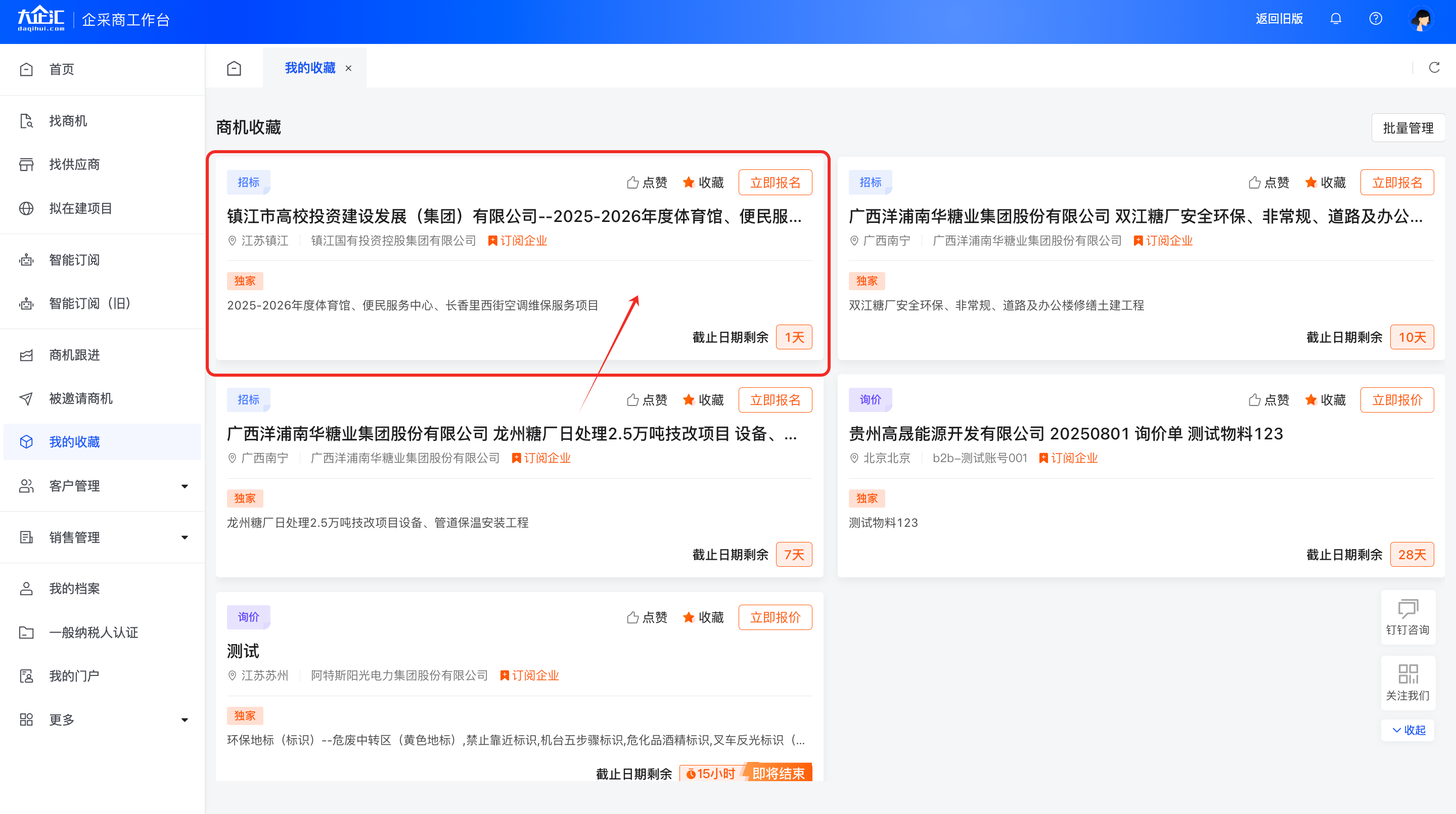Expand 更多 submenu arrow
This screenshot has width=1456, height=814.
pos(184,719)
